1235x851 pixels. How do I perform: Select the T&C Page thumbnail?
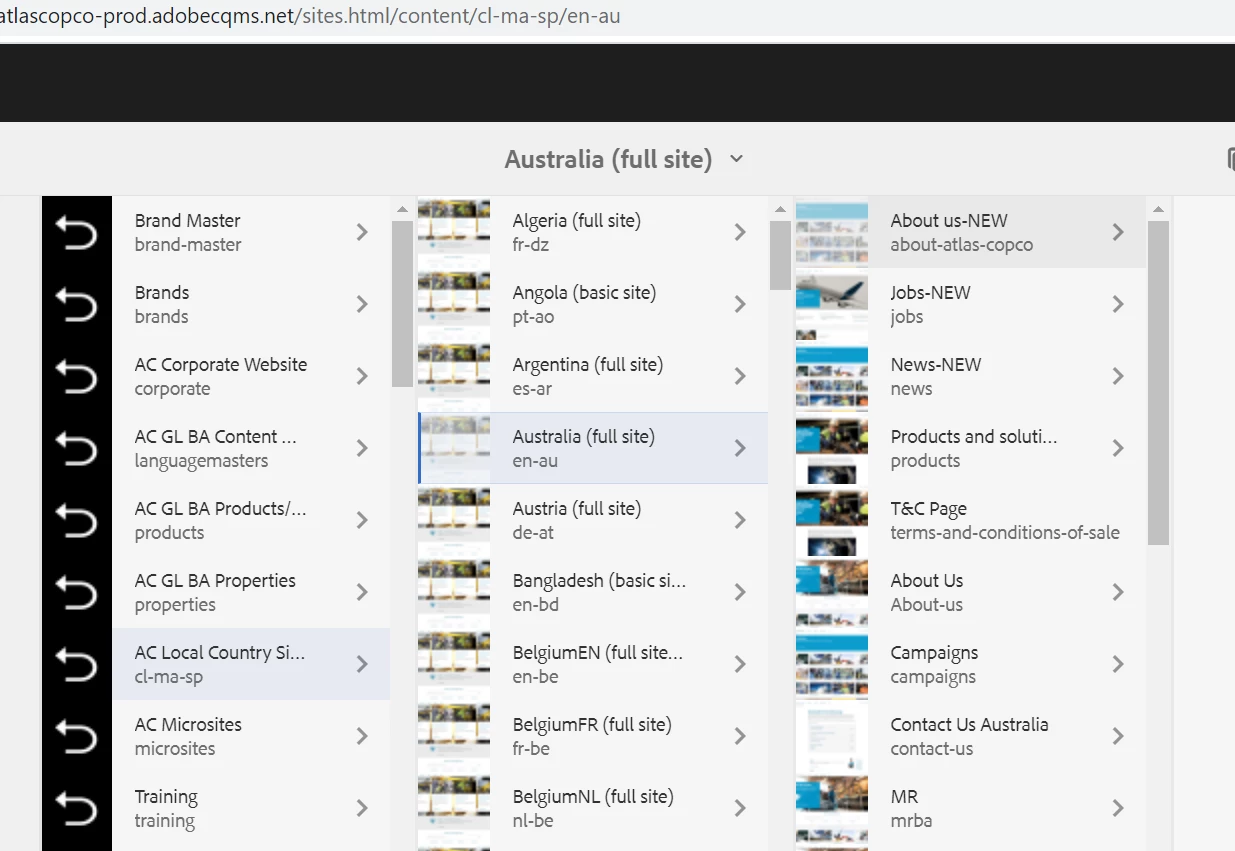(832, 520)
